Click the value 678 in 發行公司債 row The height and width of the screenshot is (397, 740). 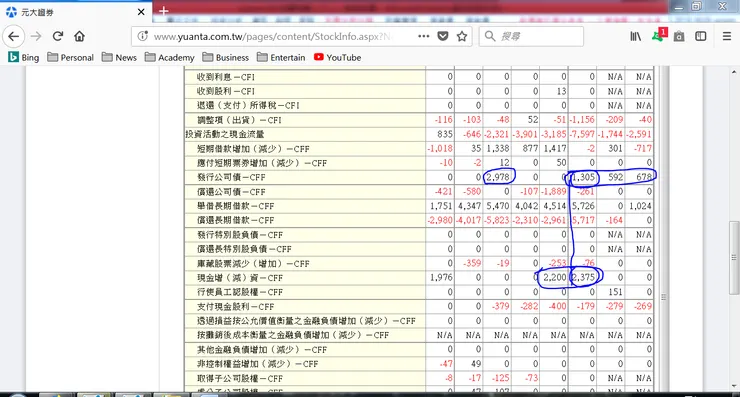(644, 177)
